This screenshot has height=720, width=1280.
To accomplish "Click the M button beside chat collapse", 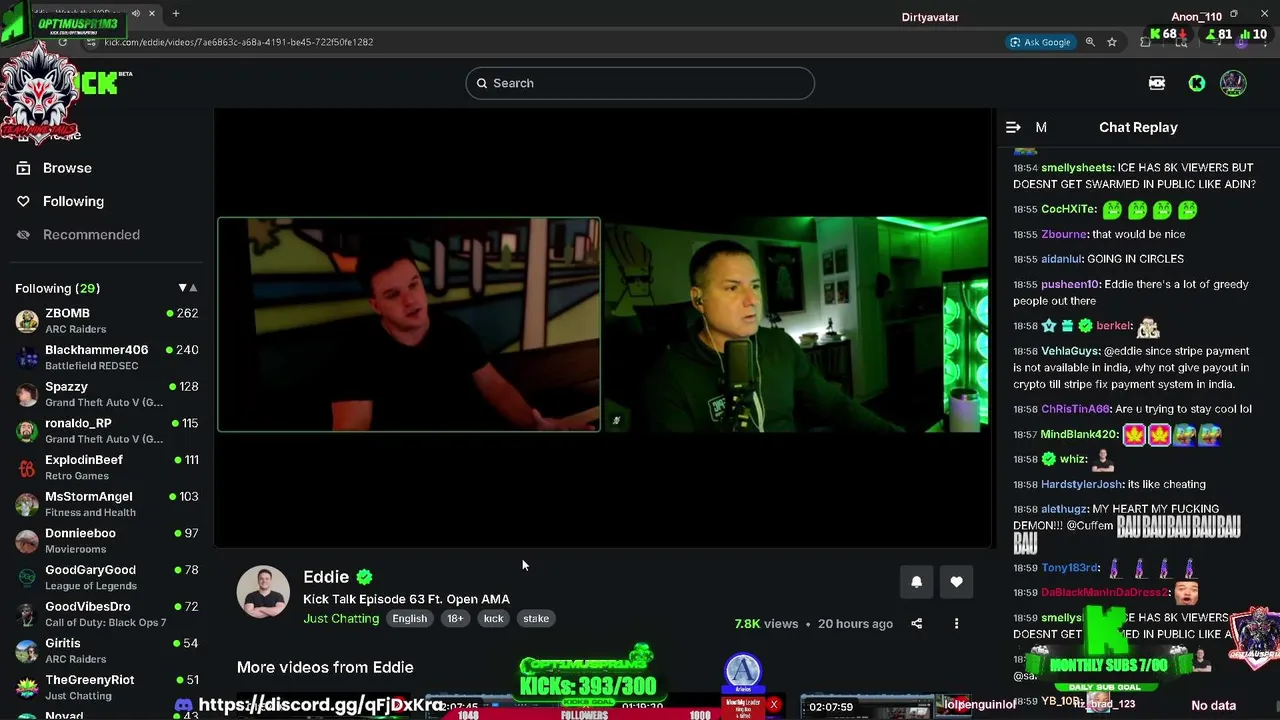I will click(1041, 127).
